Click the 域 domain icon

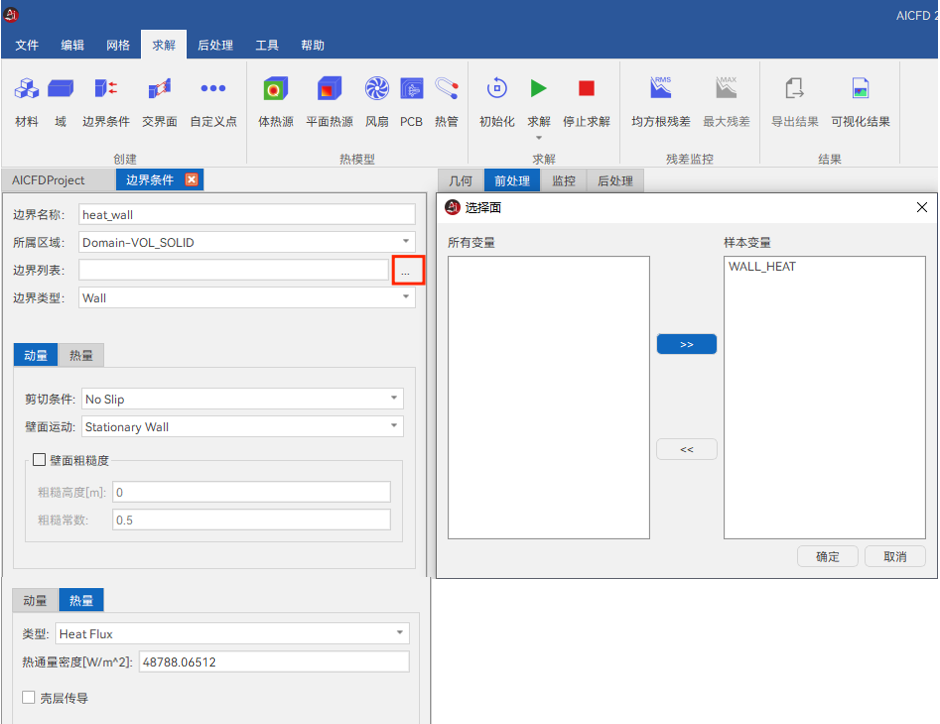tap(61, 89)
